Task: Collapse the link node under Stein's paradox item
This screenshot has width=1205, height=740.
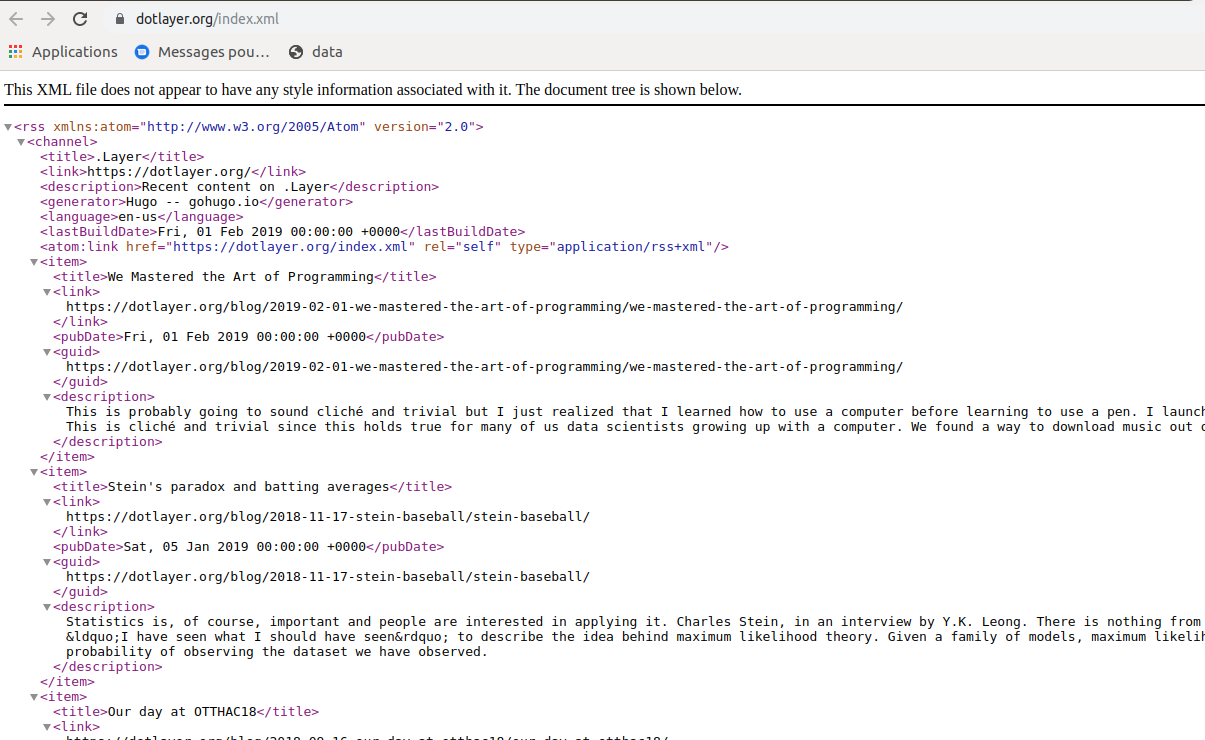Action: pos(47,503)
